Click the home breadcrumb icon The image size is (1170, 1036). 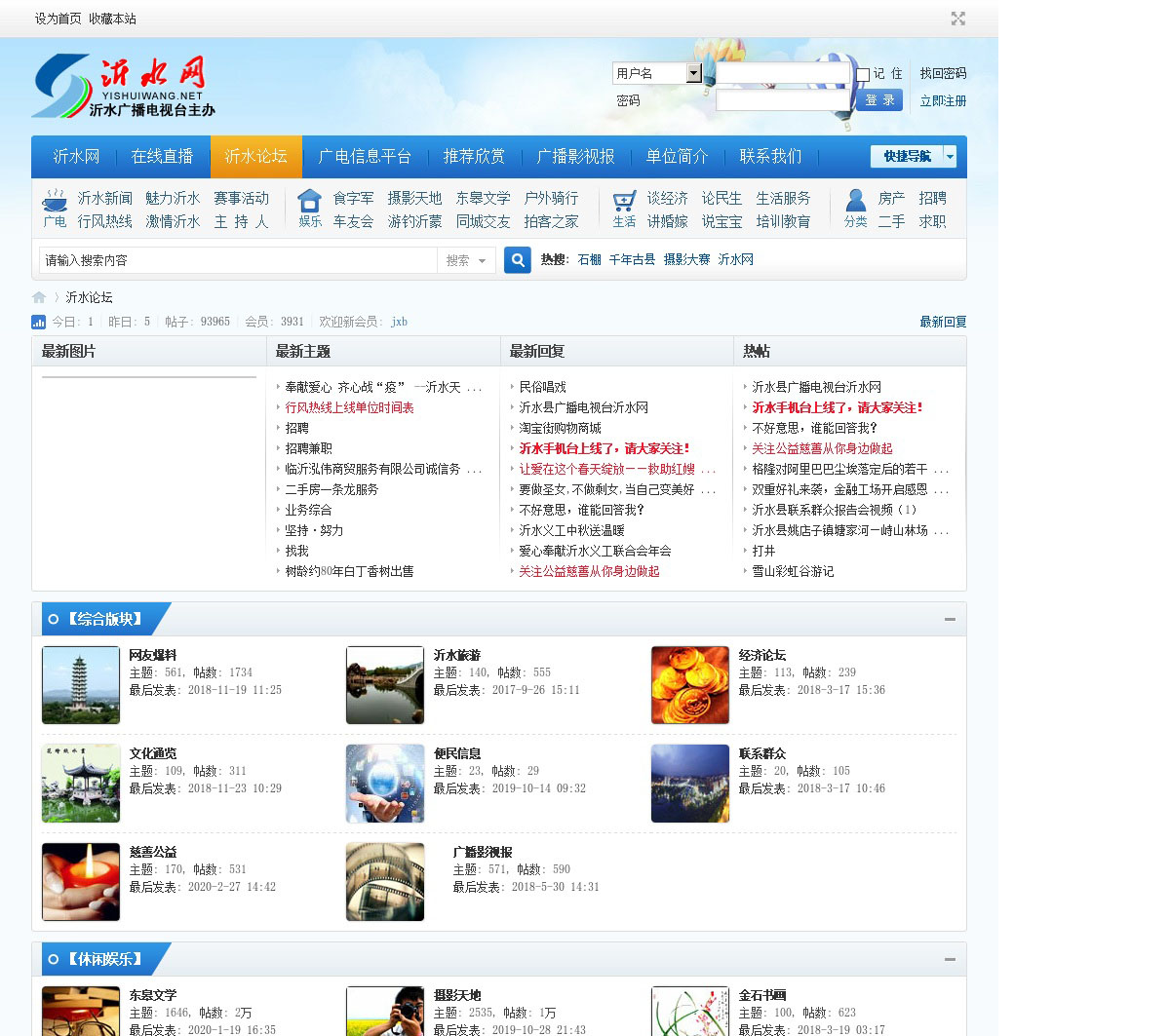coord(39,297)
